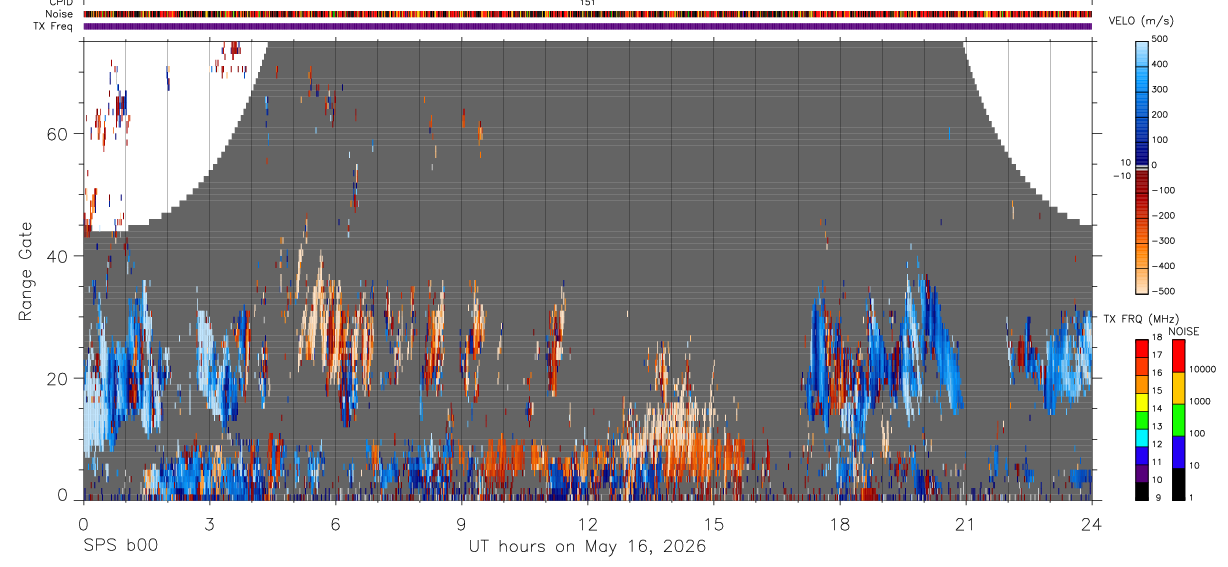
Task: Click the CPID value 151
Action: [x=587, y=3]
